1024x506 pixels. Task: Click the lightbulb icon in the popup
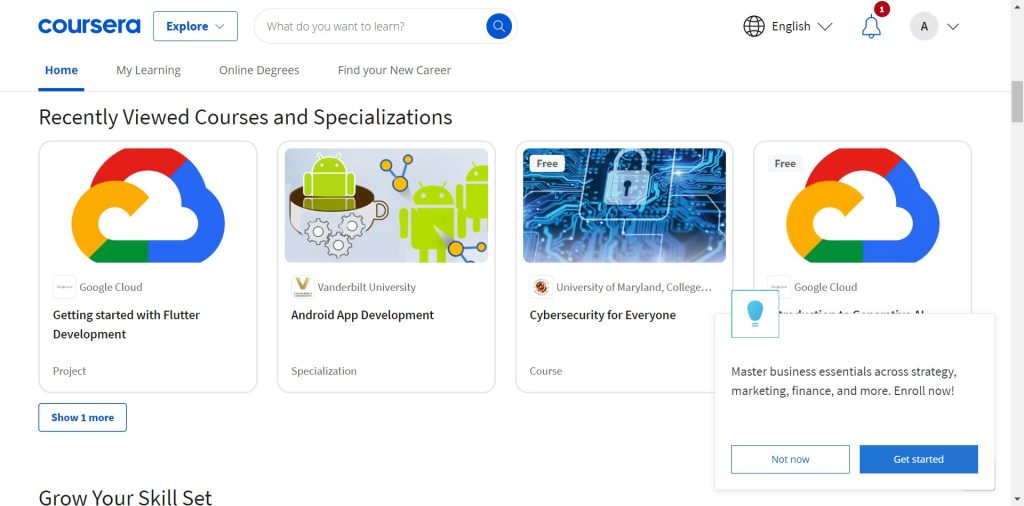[755, 313]
